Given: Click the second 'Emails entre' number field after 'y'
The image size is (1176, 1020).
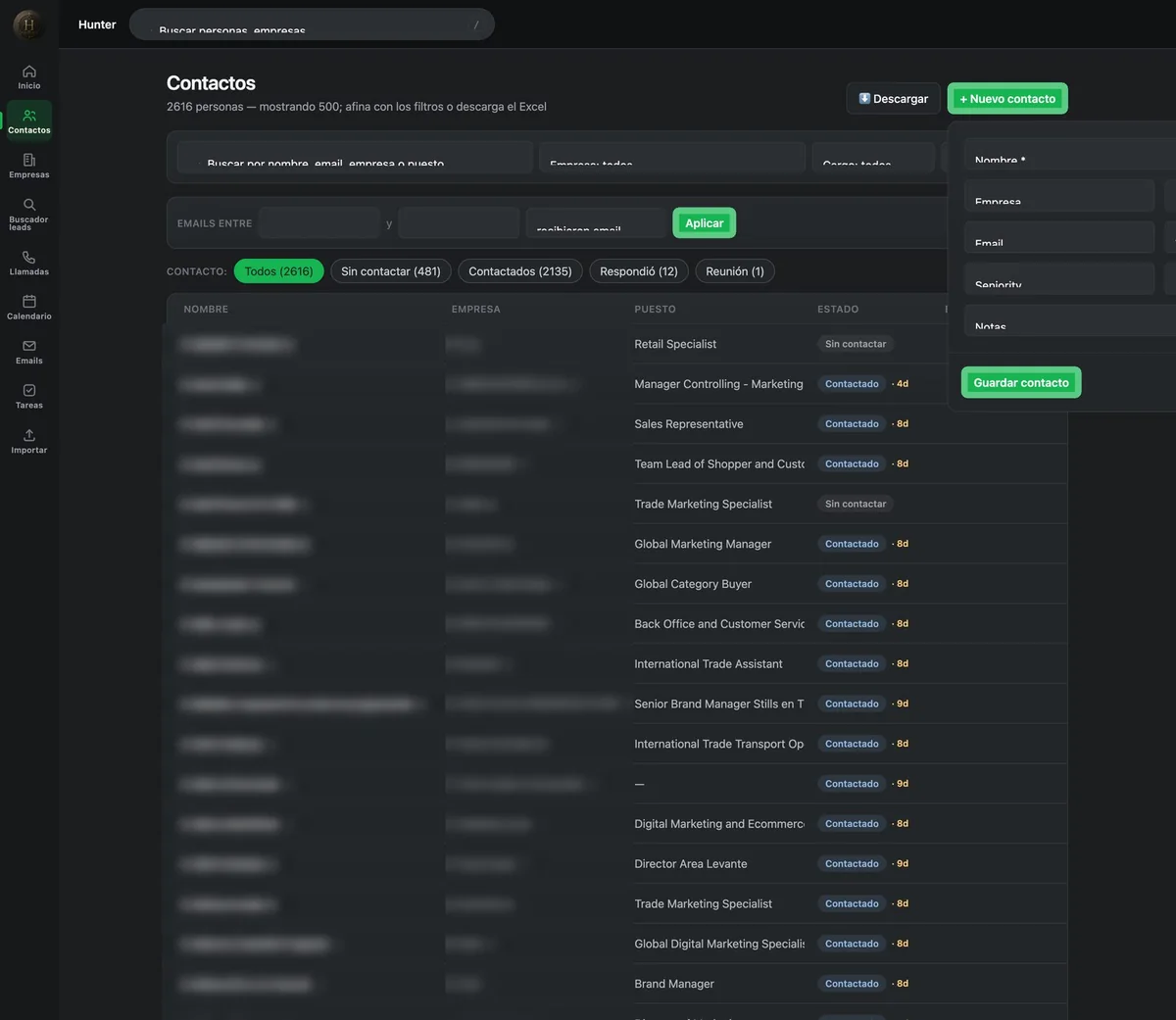Looking at the screenshot, I should click(459, 223).
